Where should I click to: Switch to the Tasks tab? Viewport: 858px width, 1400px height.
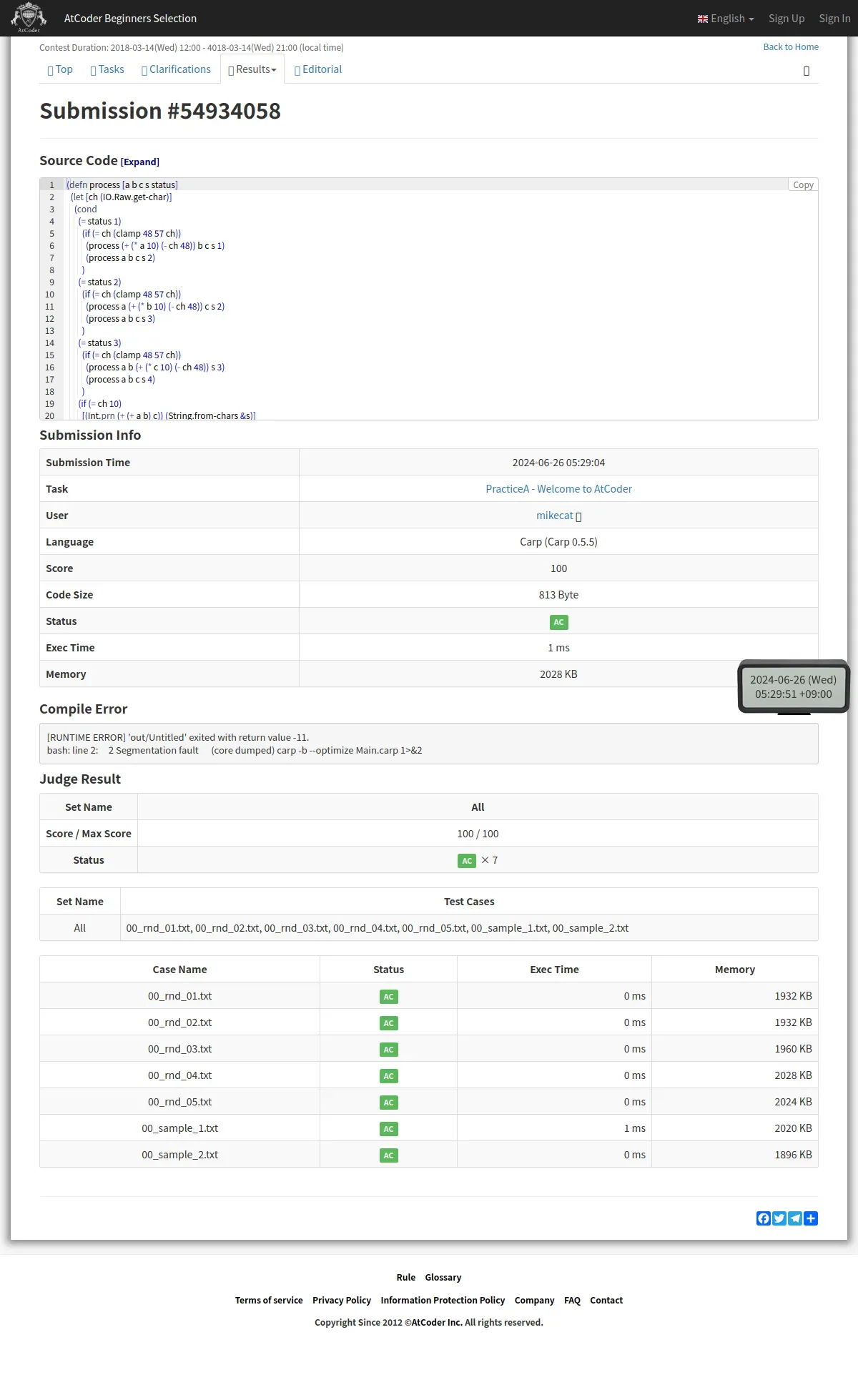pos(107,69)
